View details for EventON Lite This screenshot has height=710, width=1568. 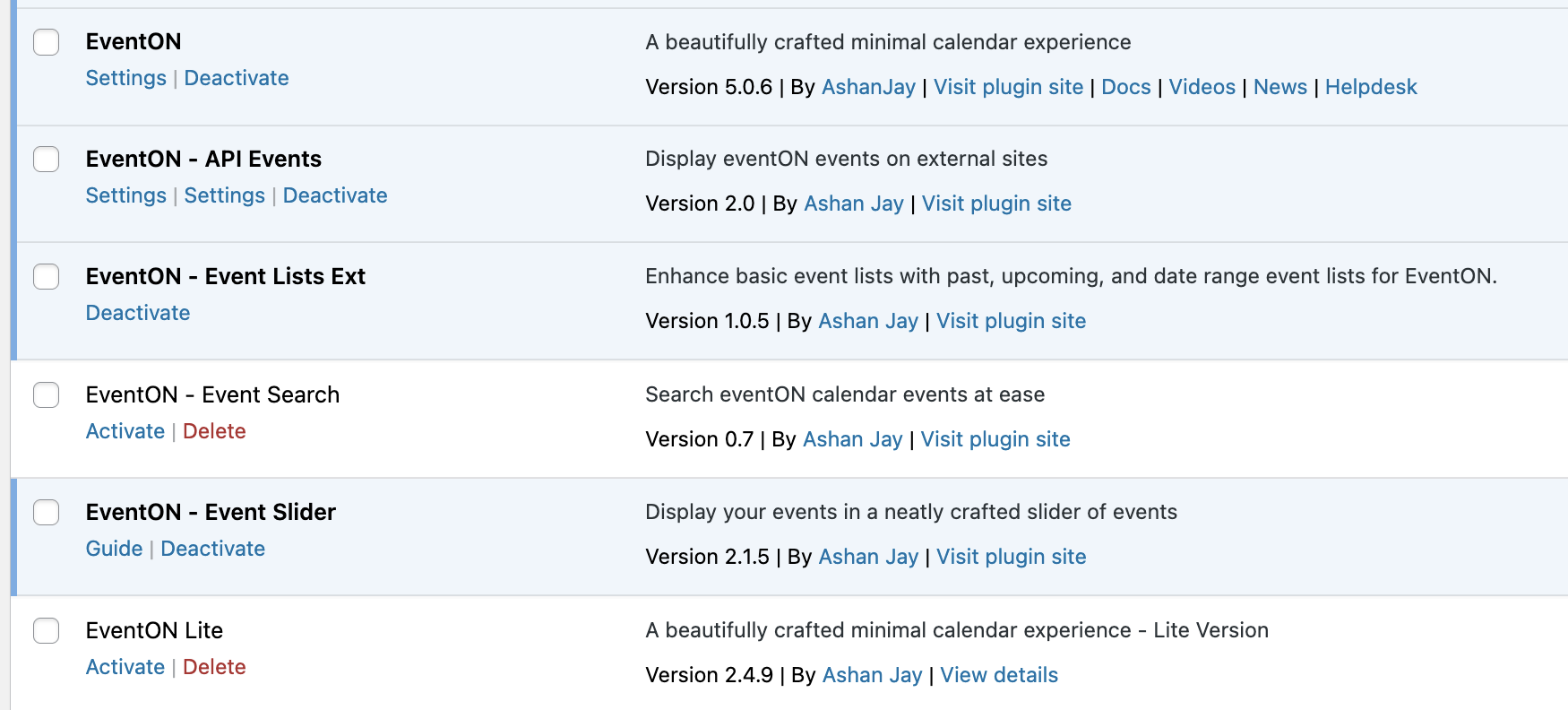pyautogui.click(x=998, y=676)
